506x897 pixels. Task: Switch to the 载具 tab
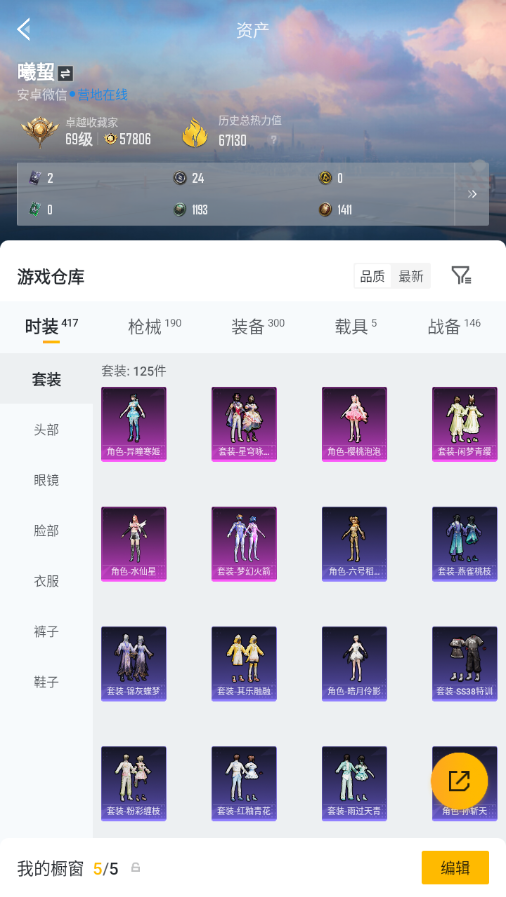pyautogui.click(x=356, y=327)
